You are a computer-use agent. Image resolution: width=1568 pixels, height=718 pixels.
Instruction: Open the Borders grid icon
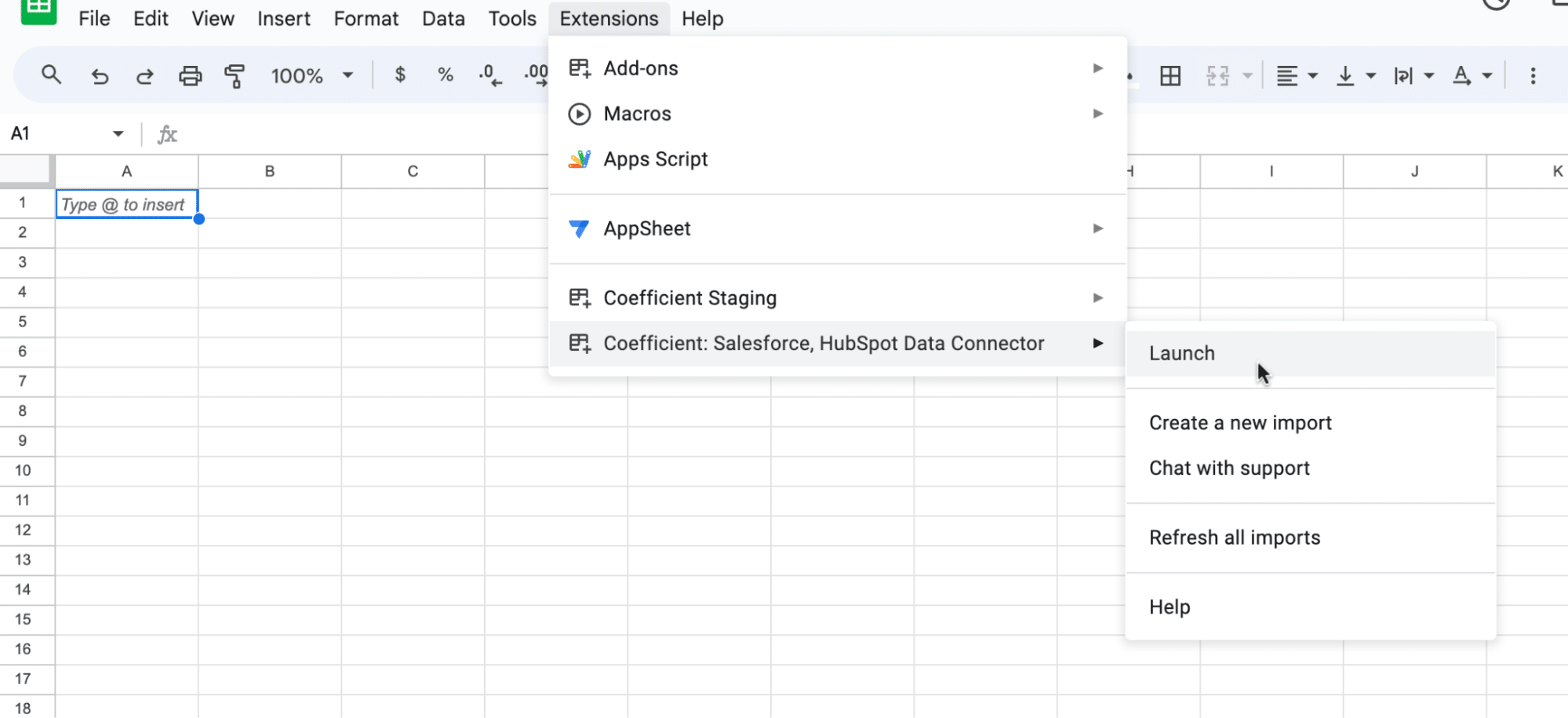click(x=1170, y=76)
